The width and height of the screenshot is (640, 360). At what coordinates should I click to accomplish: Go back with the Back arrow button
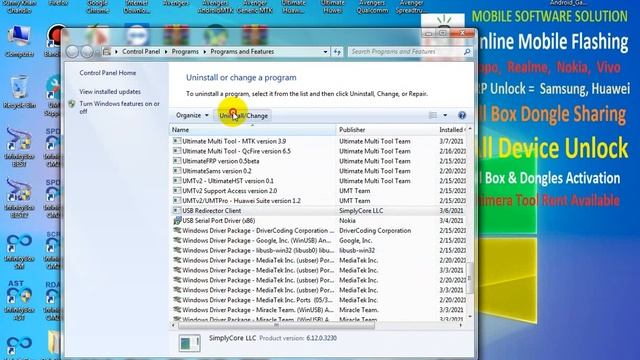[x=72, y=52]
